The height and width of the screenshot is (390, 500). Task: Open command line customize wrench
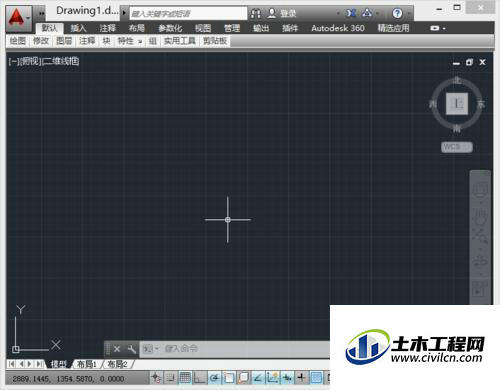pyautogui.click(x=132, y=349)
